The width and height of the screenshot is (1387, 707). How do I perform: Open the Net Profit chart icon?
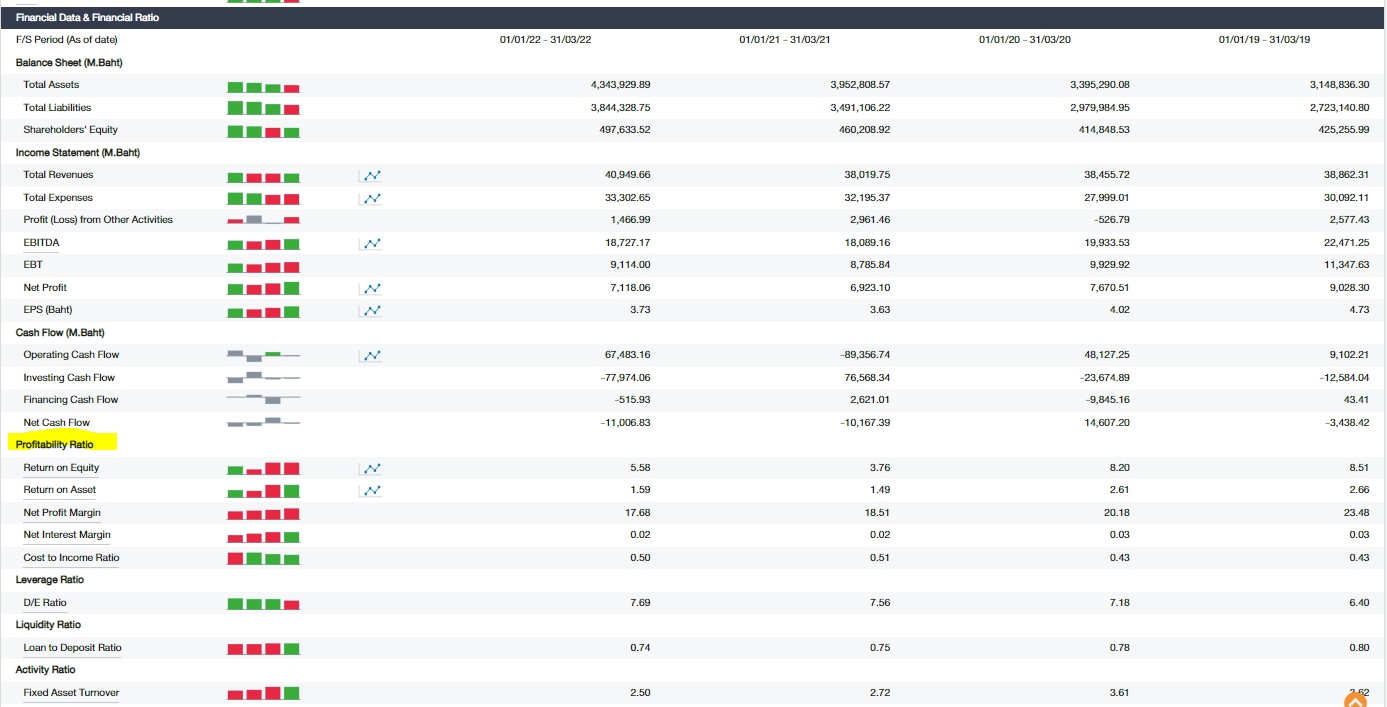tap(370, 288)
